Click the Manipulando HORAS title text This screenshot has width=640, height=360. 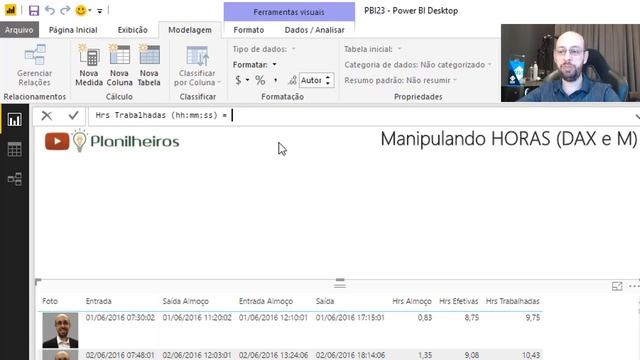pos(509,139)
